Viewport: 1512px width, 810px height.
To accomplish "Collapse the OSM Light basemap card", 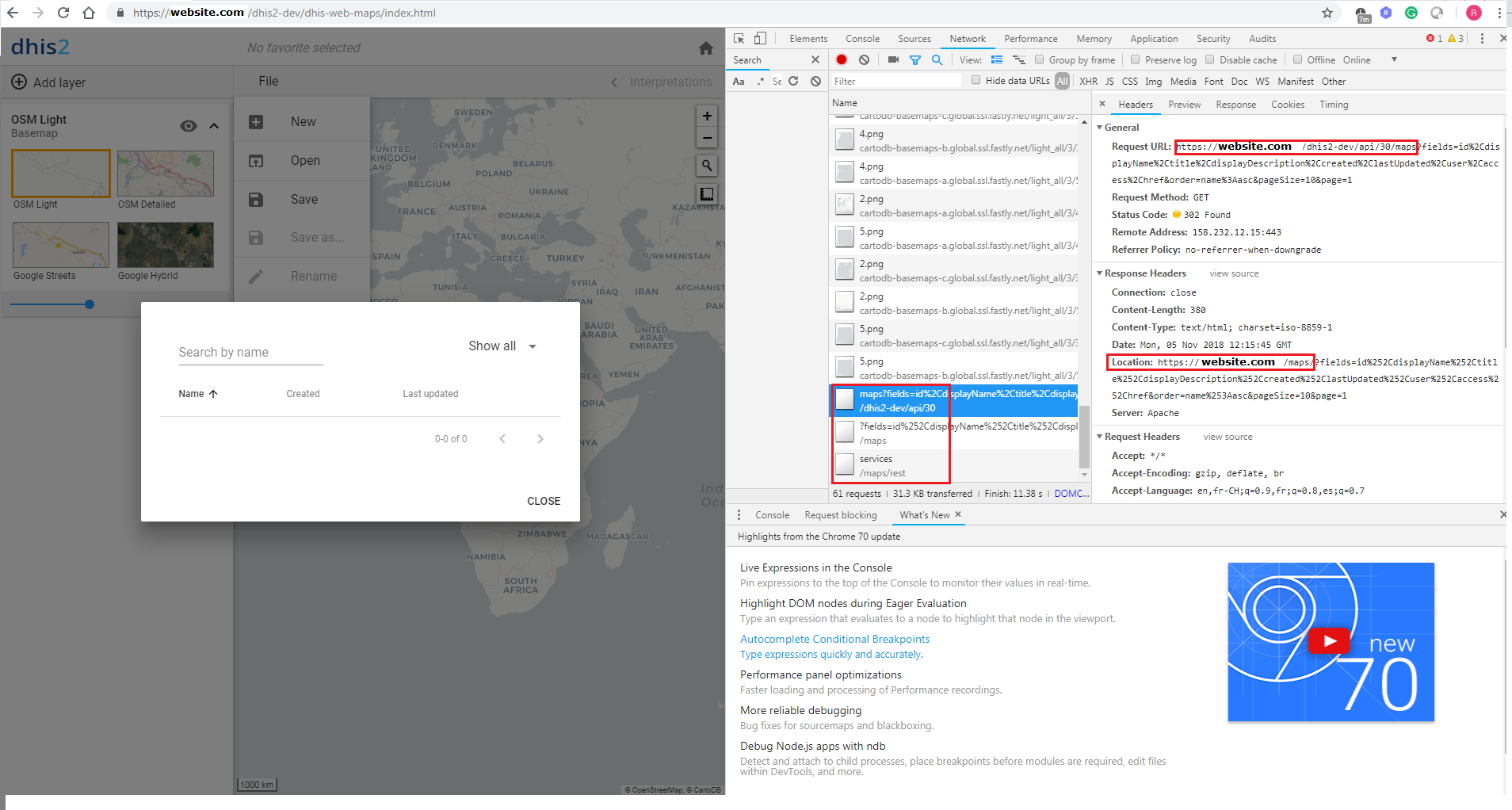I will [214, 126].
